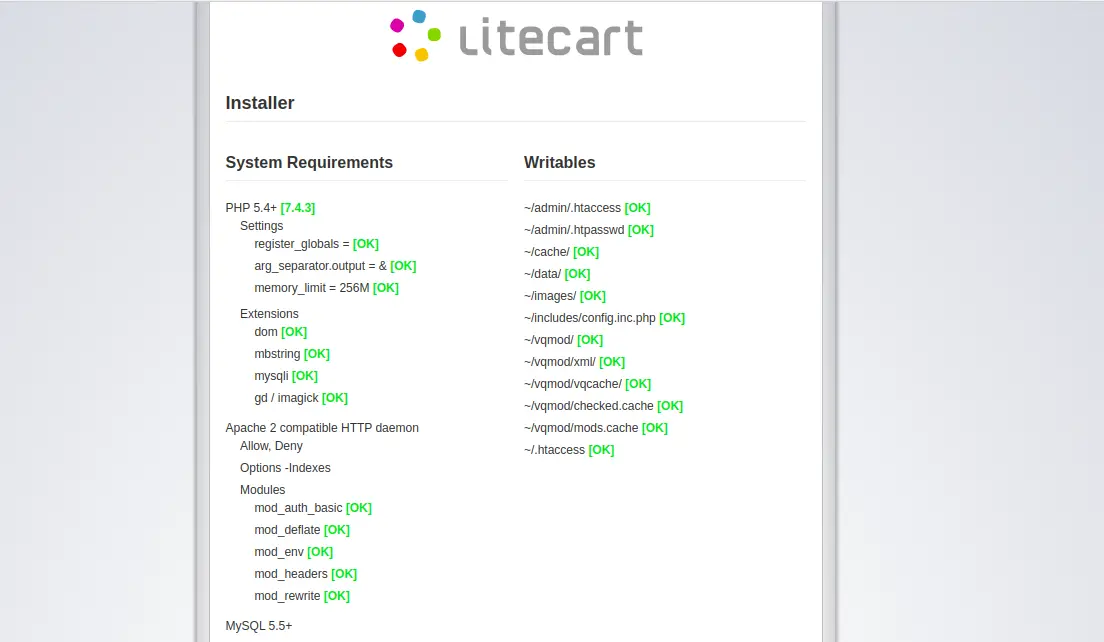This screenshot has height=642, width=1104.
Task: Click the System Requirements heading
Action: [309, 163]
